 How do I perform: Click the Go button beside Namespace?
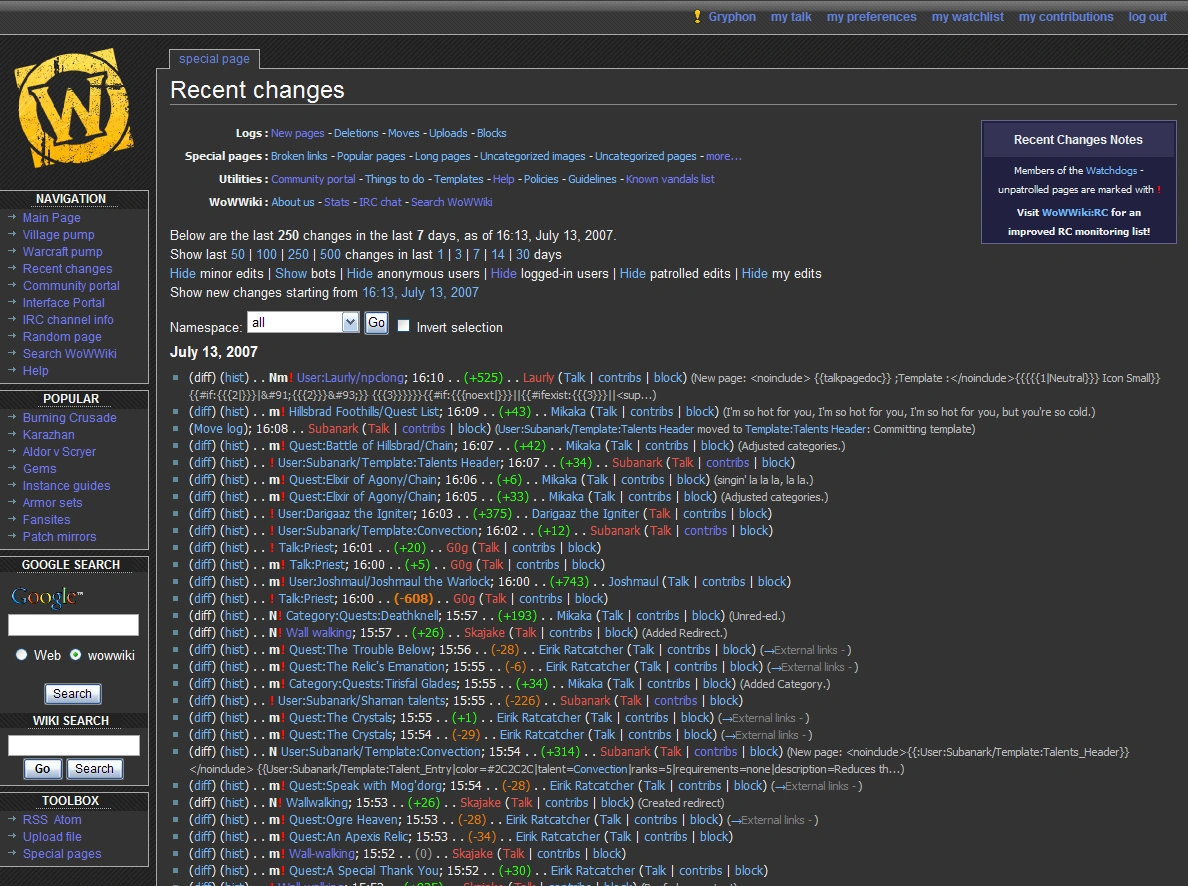pyautogui.click(x=377, y=323)
